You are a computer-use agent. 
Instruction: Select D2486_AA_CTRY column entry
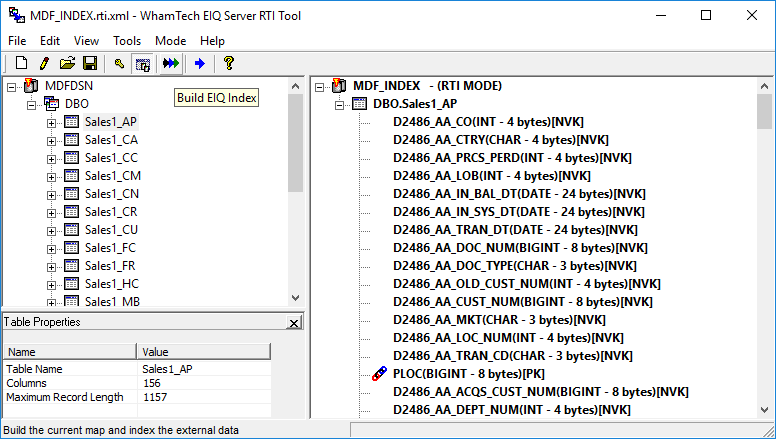[x=501, y=140]
